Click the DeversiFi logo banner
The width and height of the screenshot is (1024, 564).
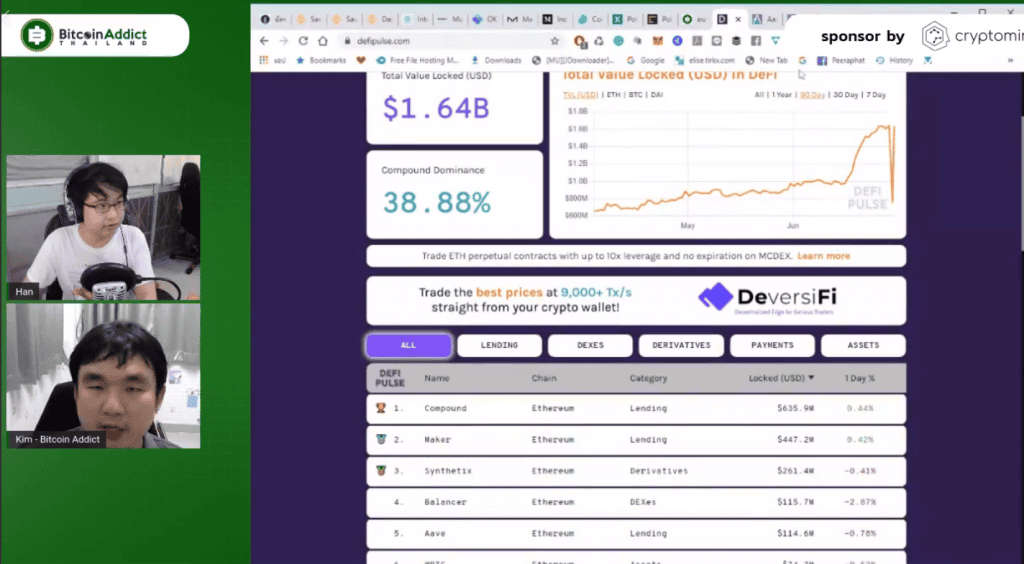(767, 300)
